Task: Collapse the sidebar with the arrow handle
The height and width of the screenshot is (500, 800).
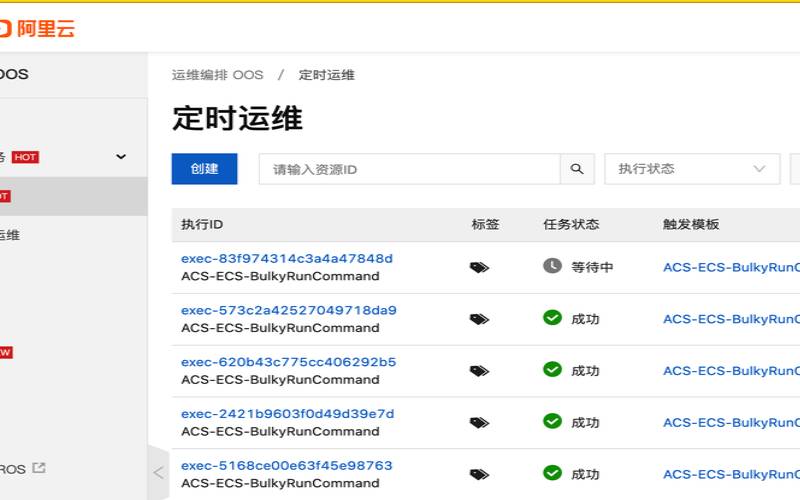Action: [x=159, y=472]
